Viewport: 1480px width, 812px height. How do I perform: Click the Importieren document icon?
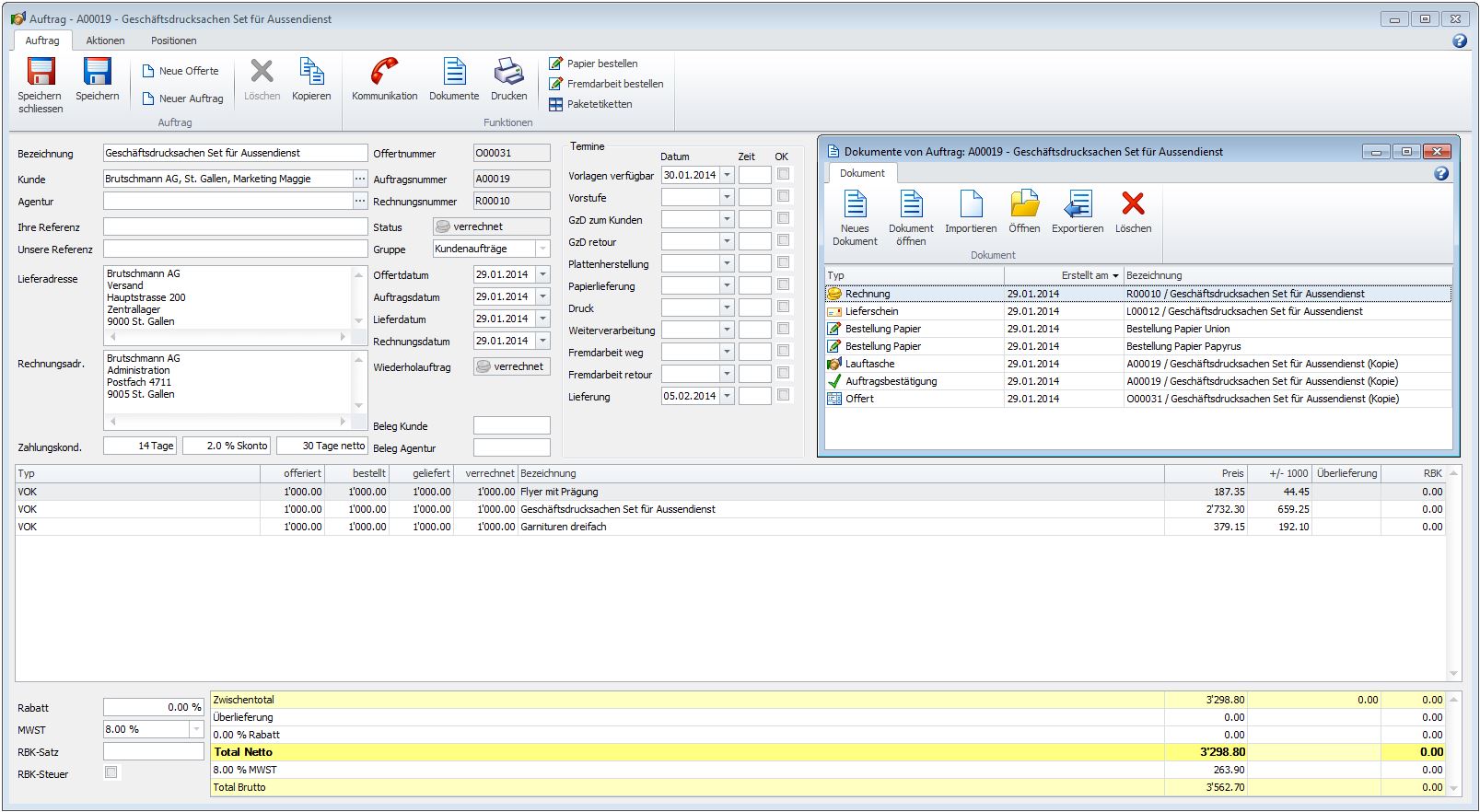(x=971, y=205)
